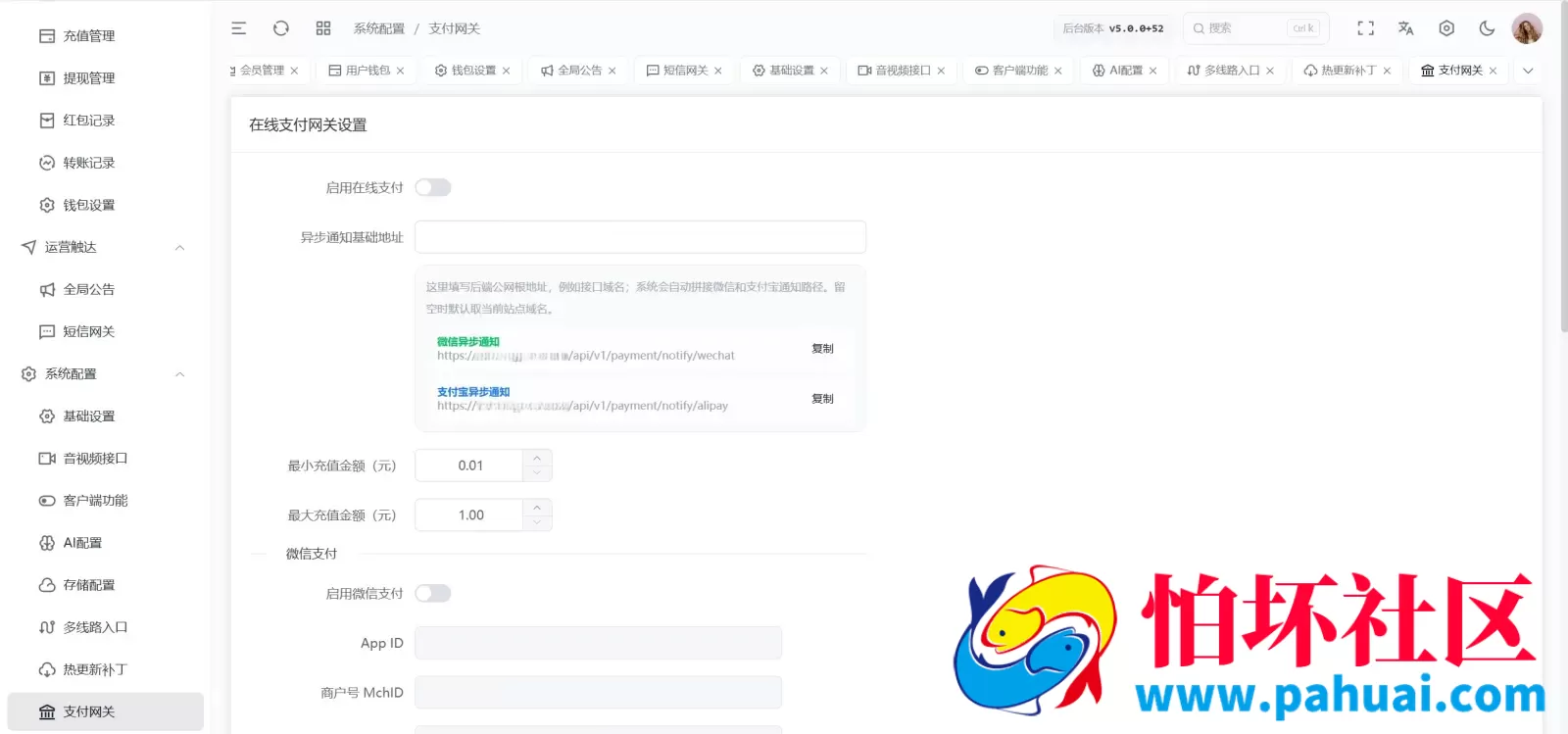Copy the 支付宝异步通知 URL
Image resolution: width=1568 pixels, height=734 pixels.
click(822, 399)
